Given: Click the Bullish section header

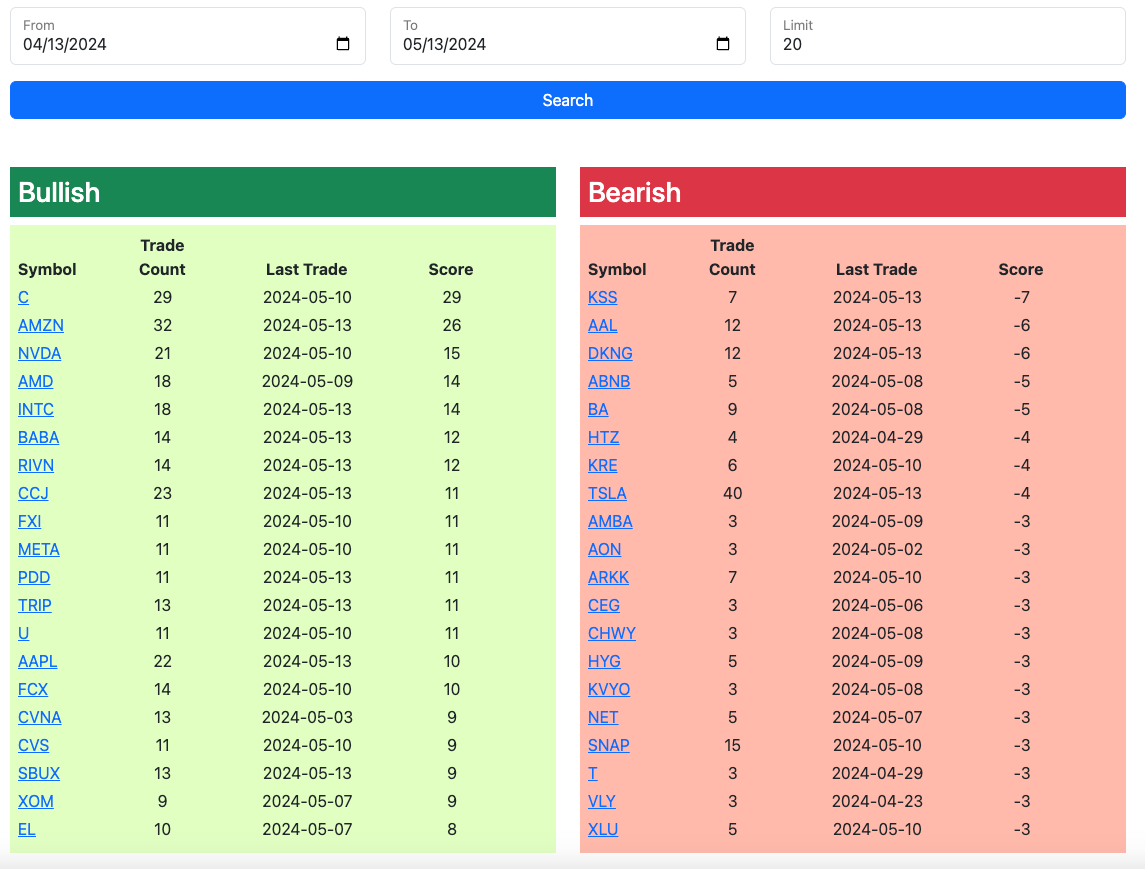Looking at the screenshot, I should 283,192.
